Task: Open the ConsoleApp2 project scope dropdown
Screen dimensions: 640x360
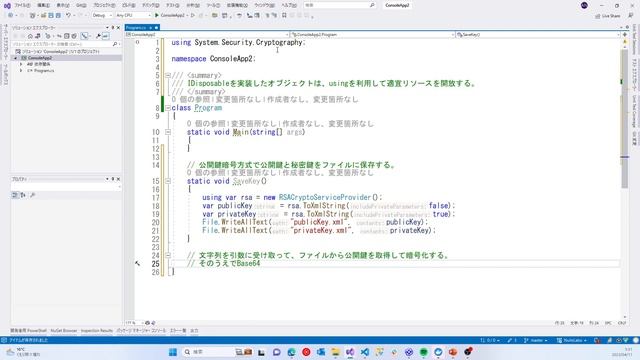Action: (207, 35)
